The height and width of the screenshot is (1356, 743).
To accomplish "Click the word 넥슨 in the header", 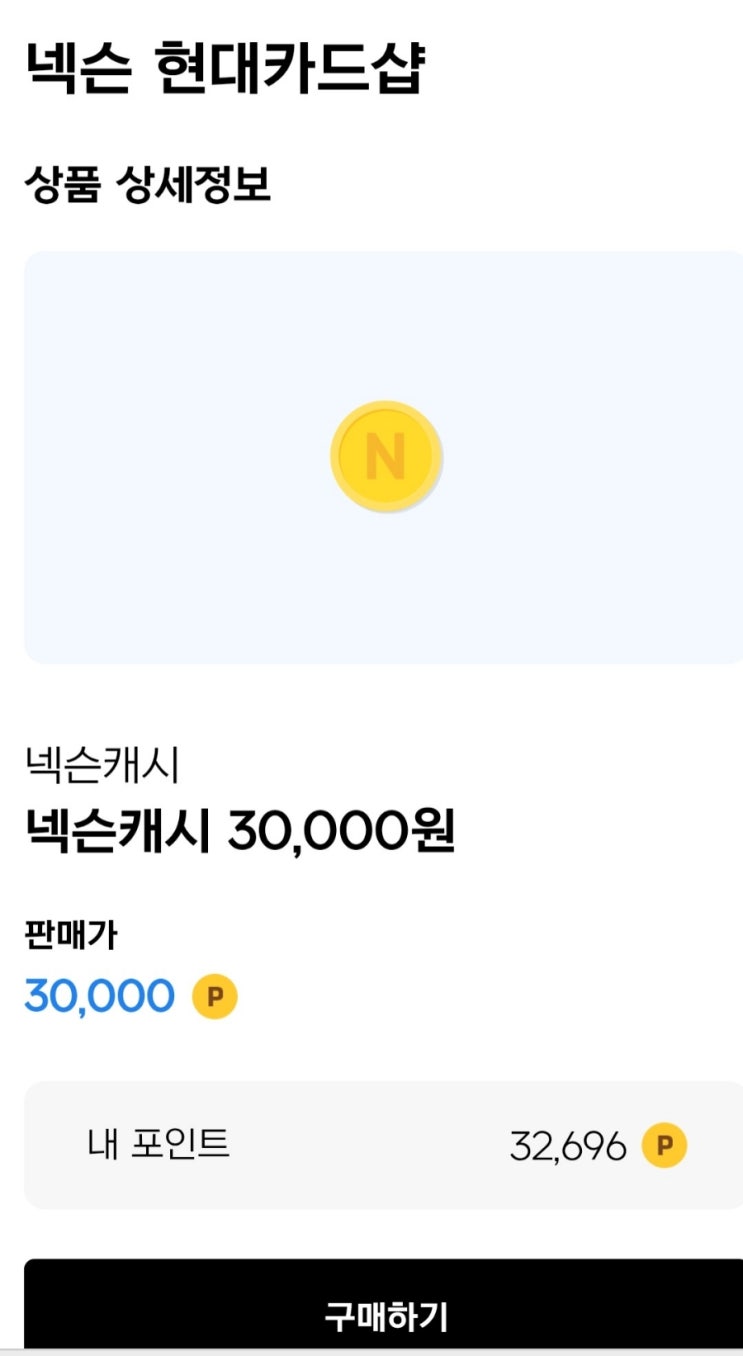I will 78,69.
